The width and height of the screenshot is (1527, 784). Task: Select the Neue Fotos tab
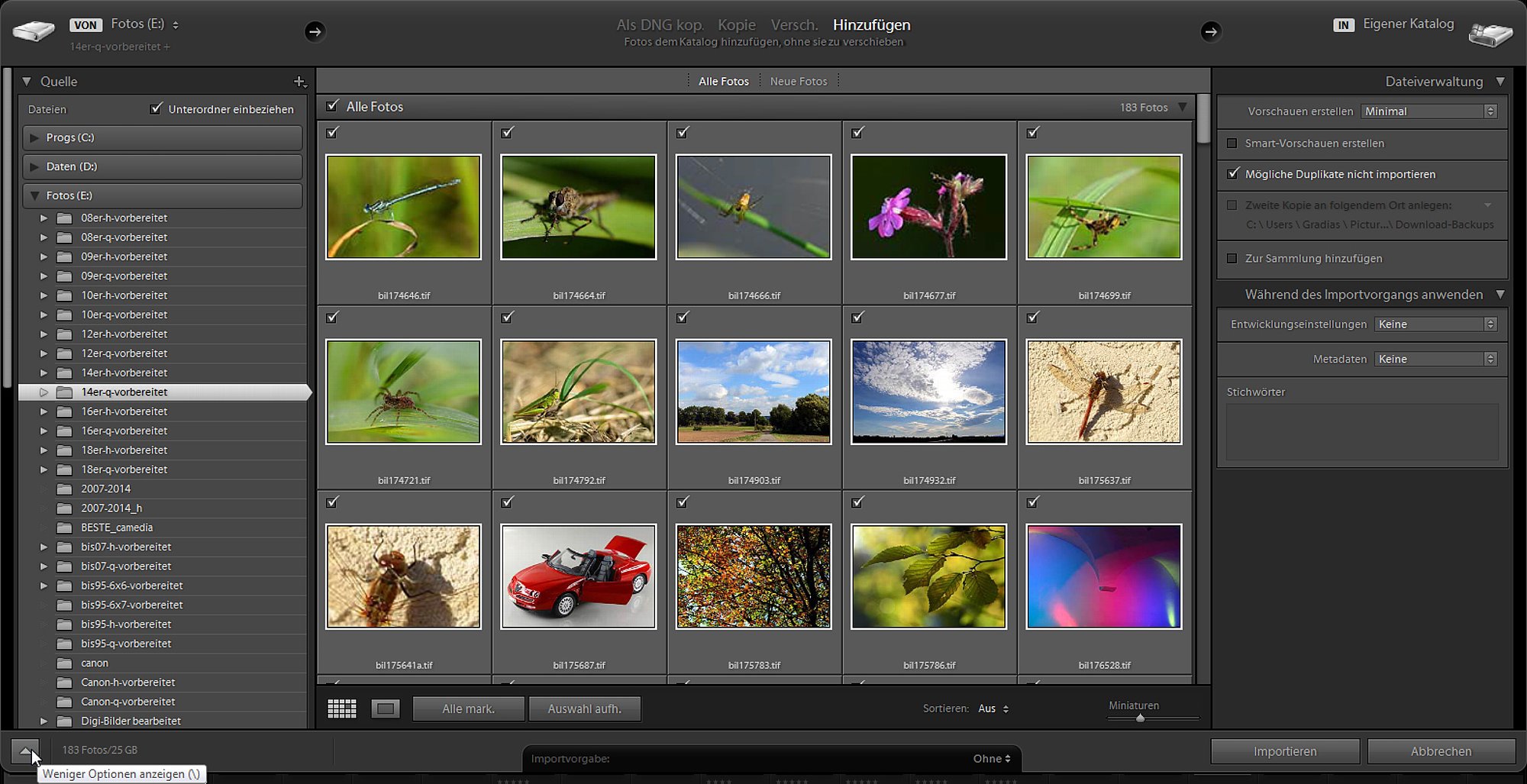pyautogui.click(x=798, y=82)
